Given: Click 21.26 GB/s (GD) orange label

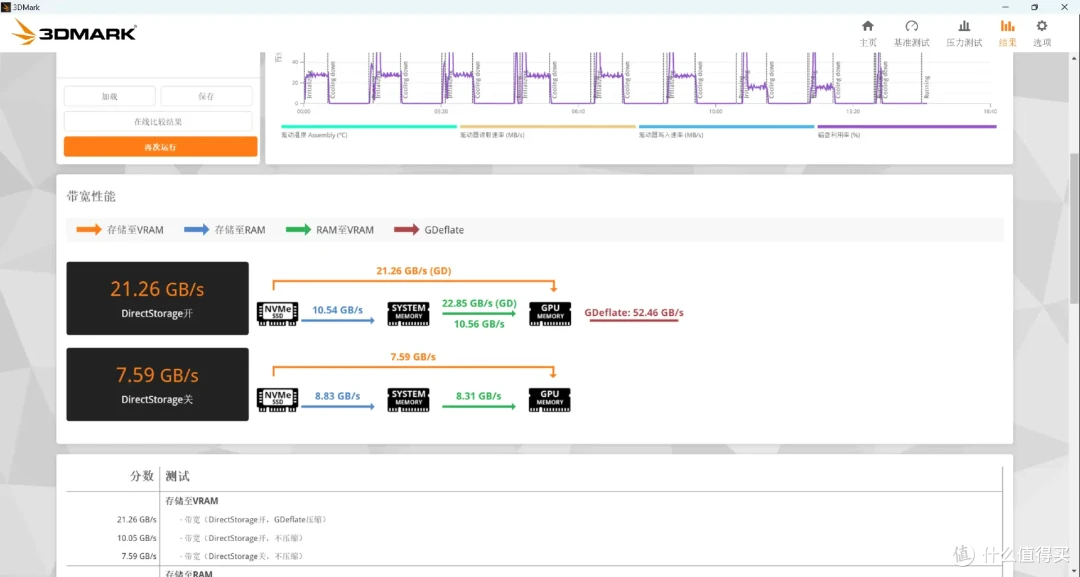Looking at the screenshot, I should (413, 271).
